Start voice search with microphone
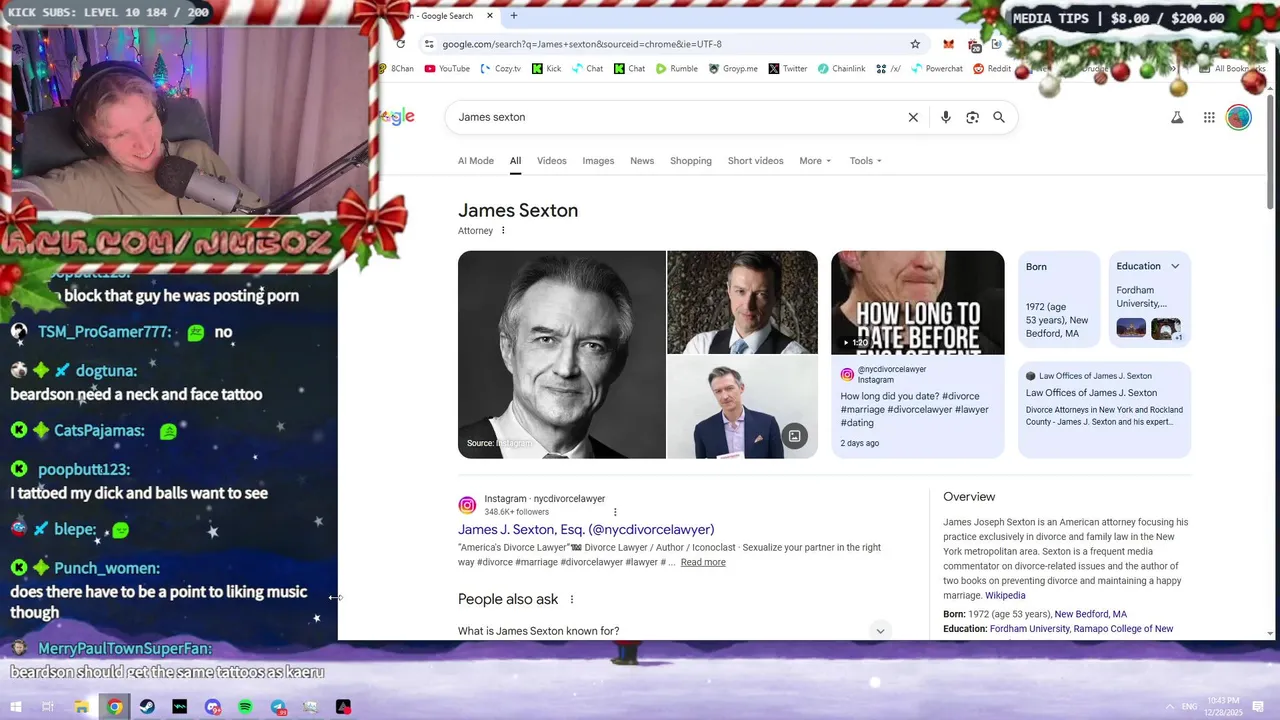 tap(945, 117)
